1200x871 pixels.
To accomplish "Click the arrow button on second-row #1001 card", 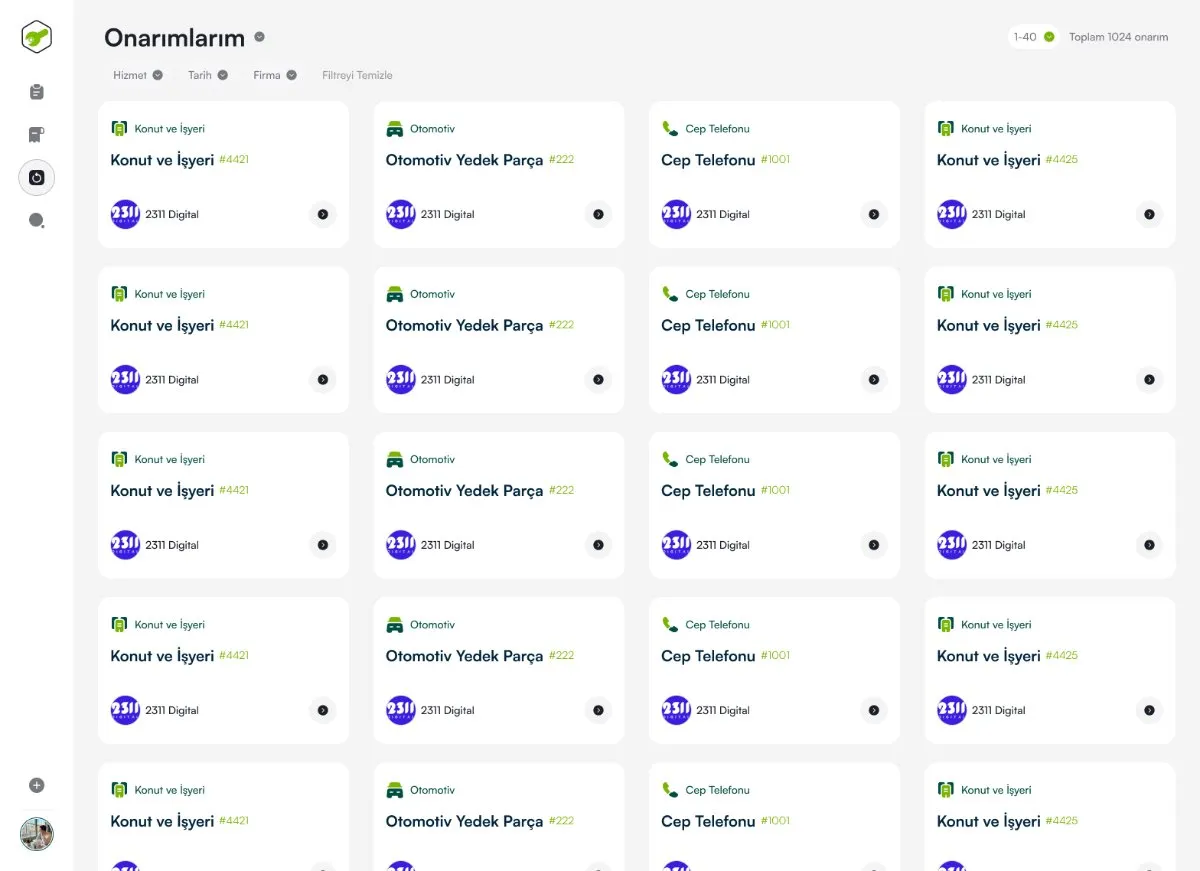I will pos(874,380).
